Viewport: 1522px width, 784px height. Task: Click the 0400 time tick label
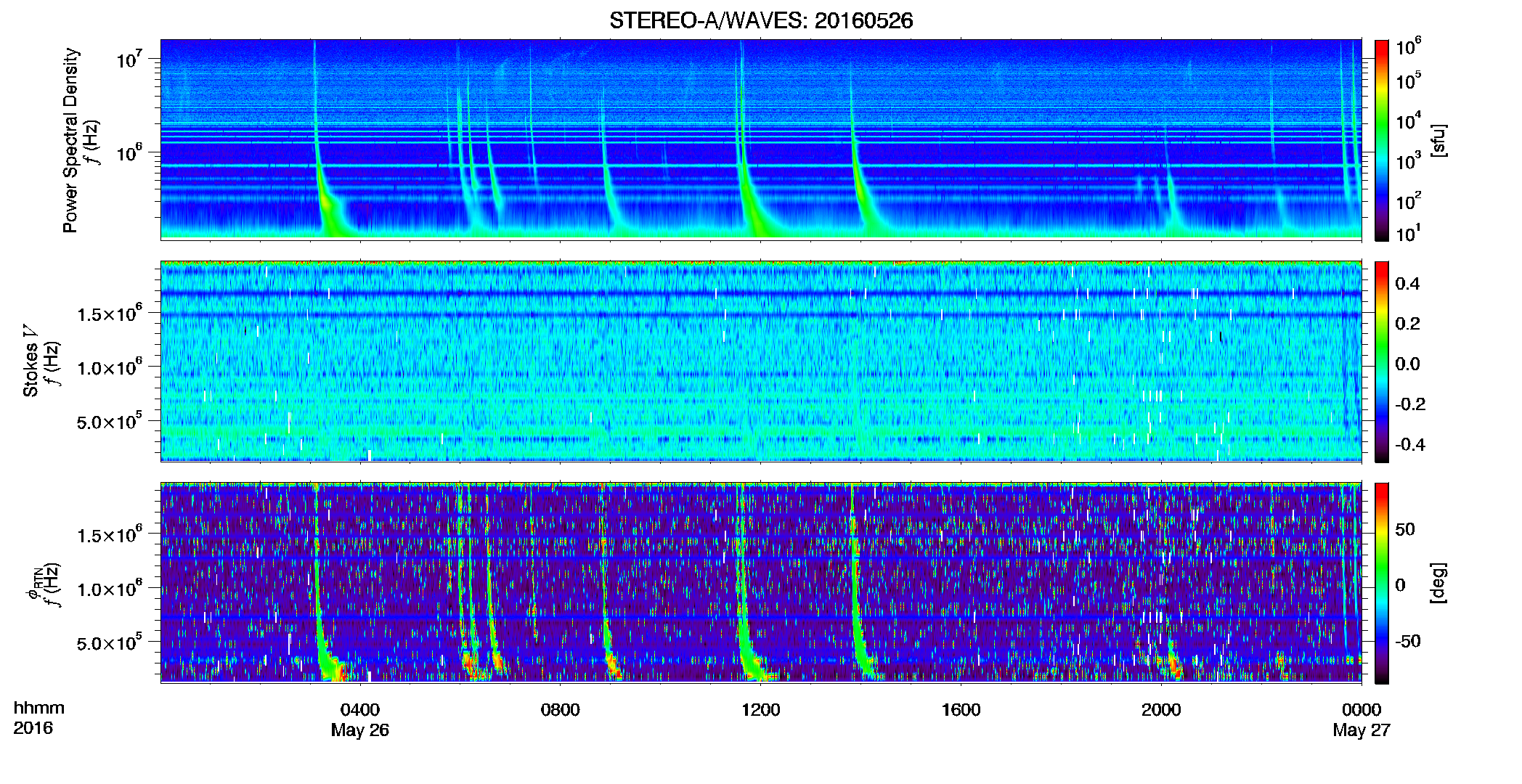tap(360, 710)
